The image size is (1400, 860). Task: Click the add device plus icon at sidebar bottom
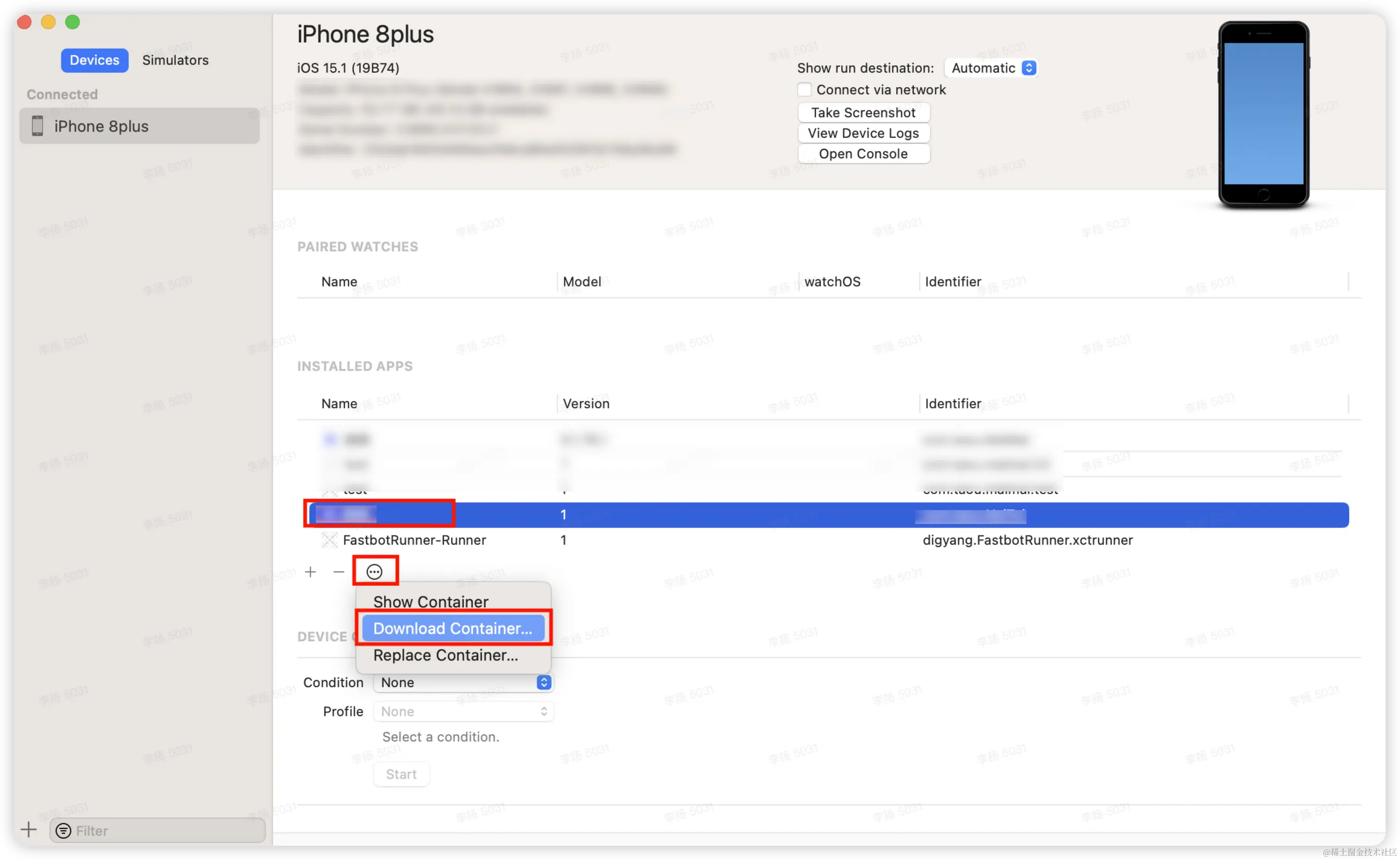[28, 830]
